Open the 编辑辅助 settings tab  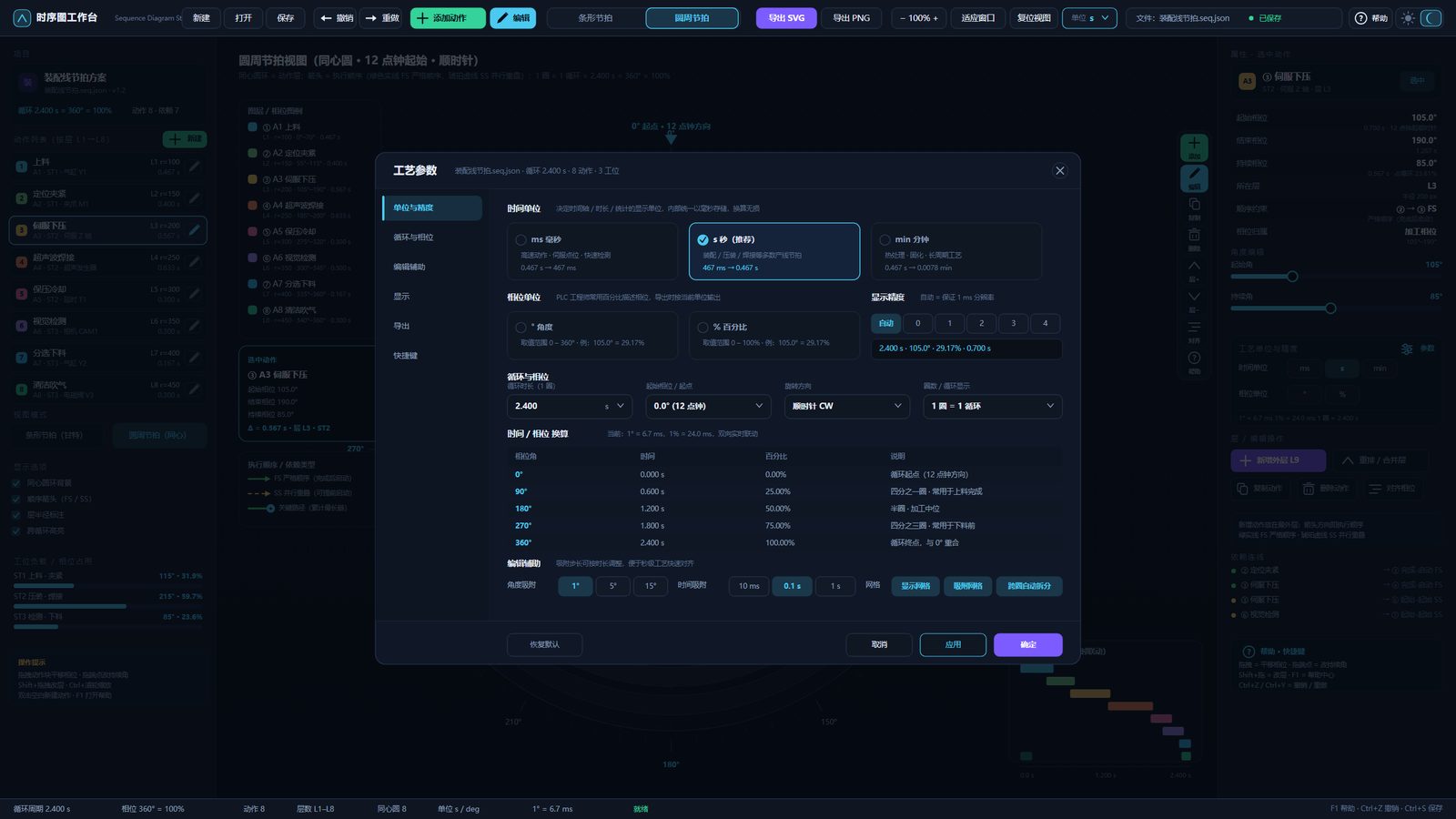pyautogui.click(x=432, y=267)
